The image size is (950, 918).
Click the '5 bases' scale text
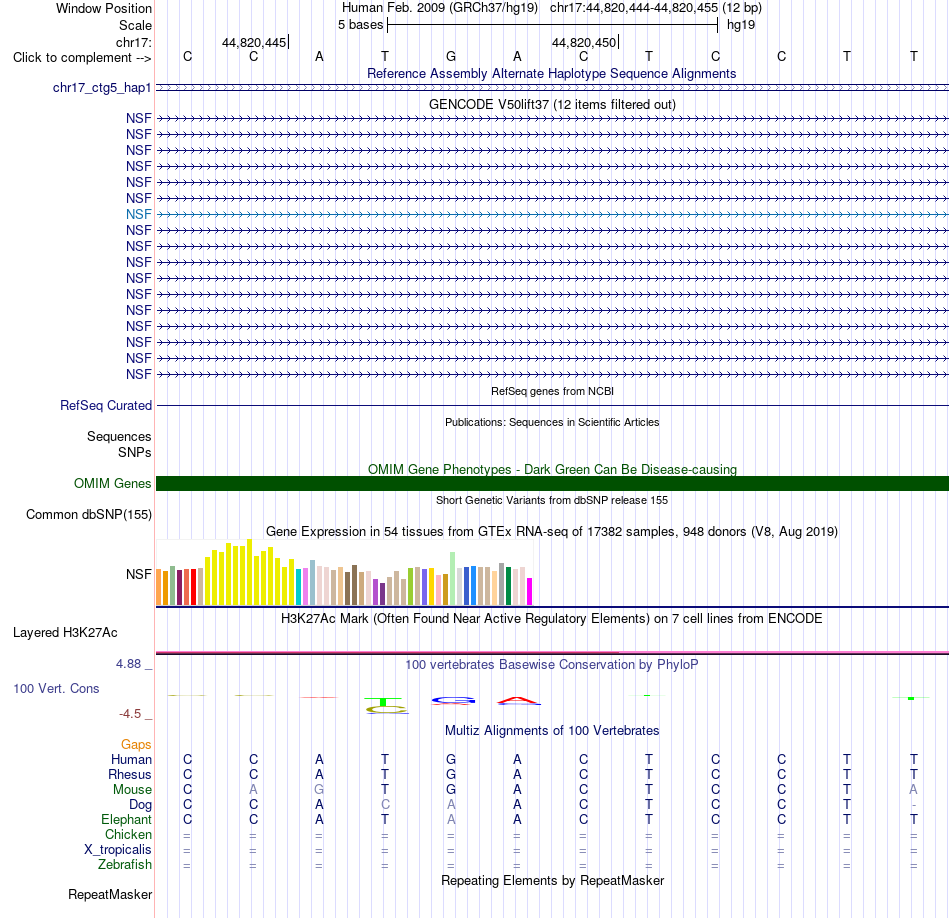pyautogui.click(x=360, y=25)
